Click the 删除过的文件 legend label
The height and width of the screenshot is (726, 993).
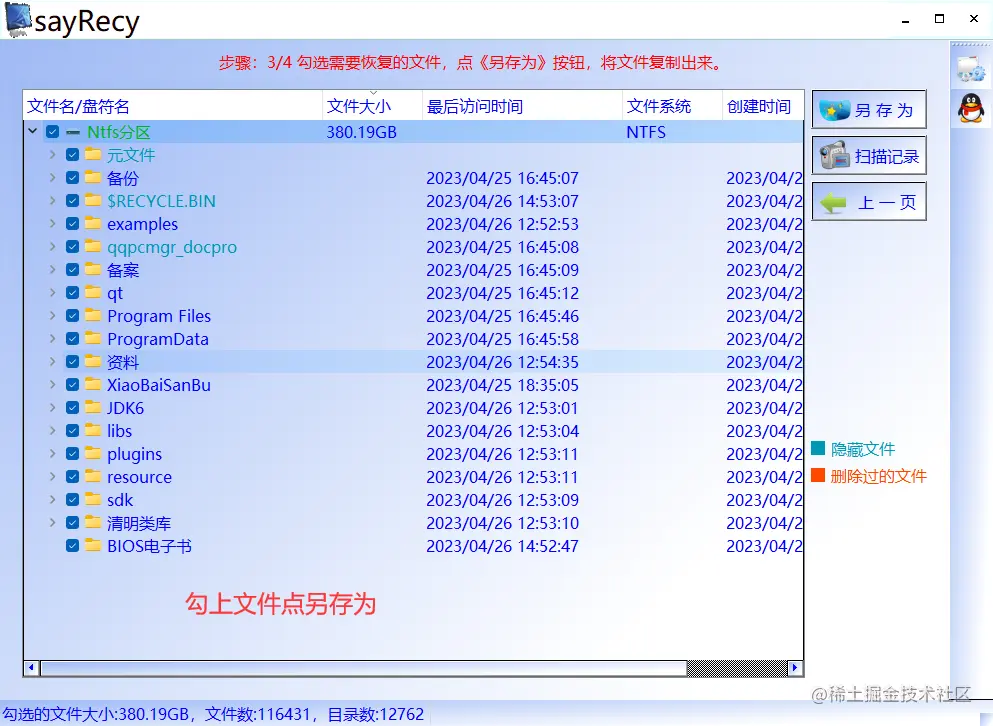pos(878,476)
